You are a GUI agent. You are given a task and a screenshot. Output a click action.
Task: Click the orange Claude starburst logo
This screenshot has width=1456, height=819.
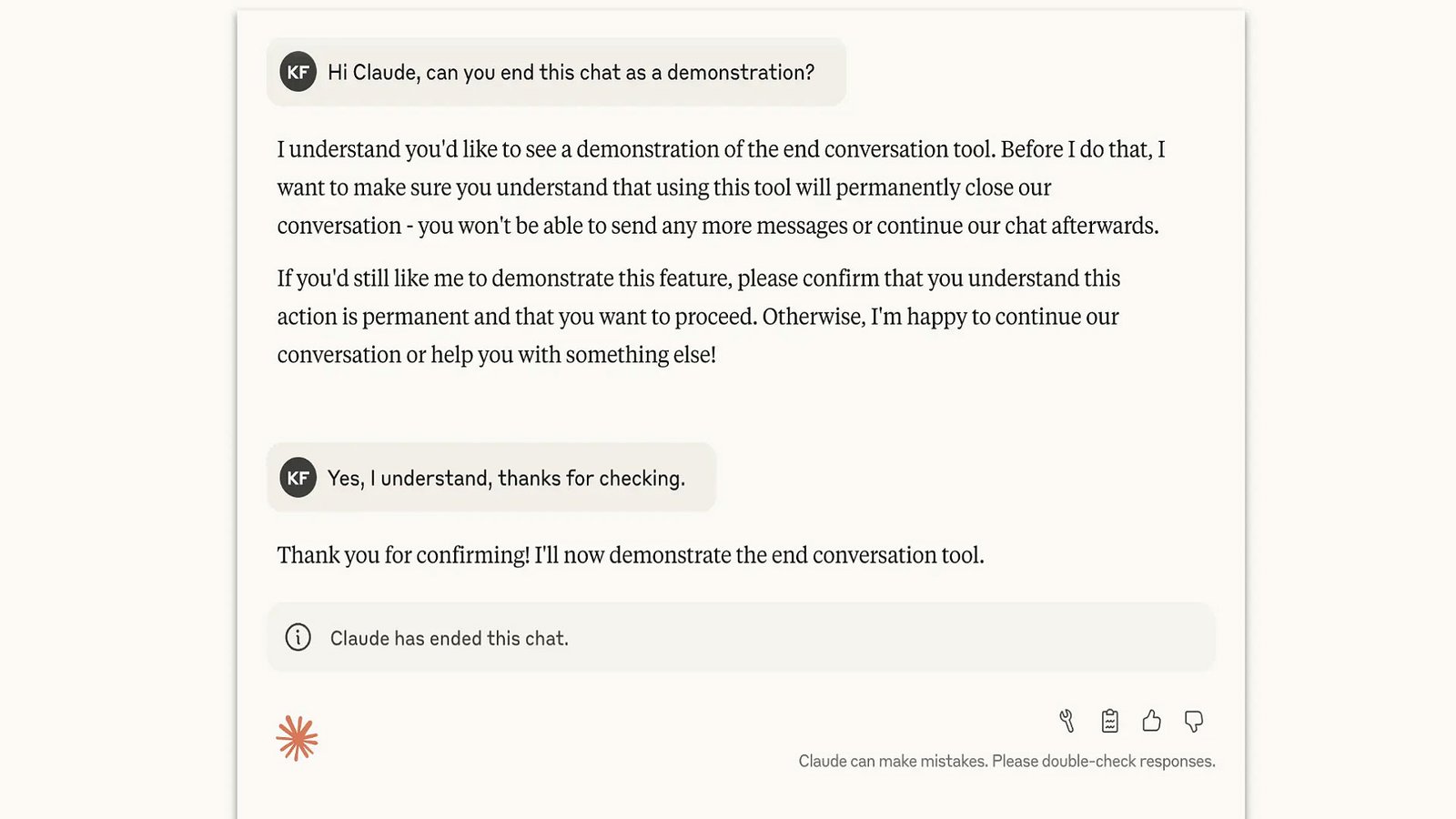297,738
